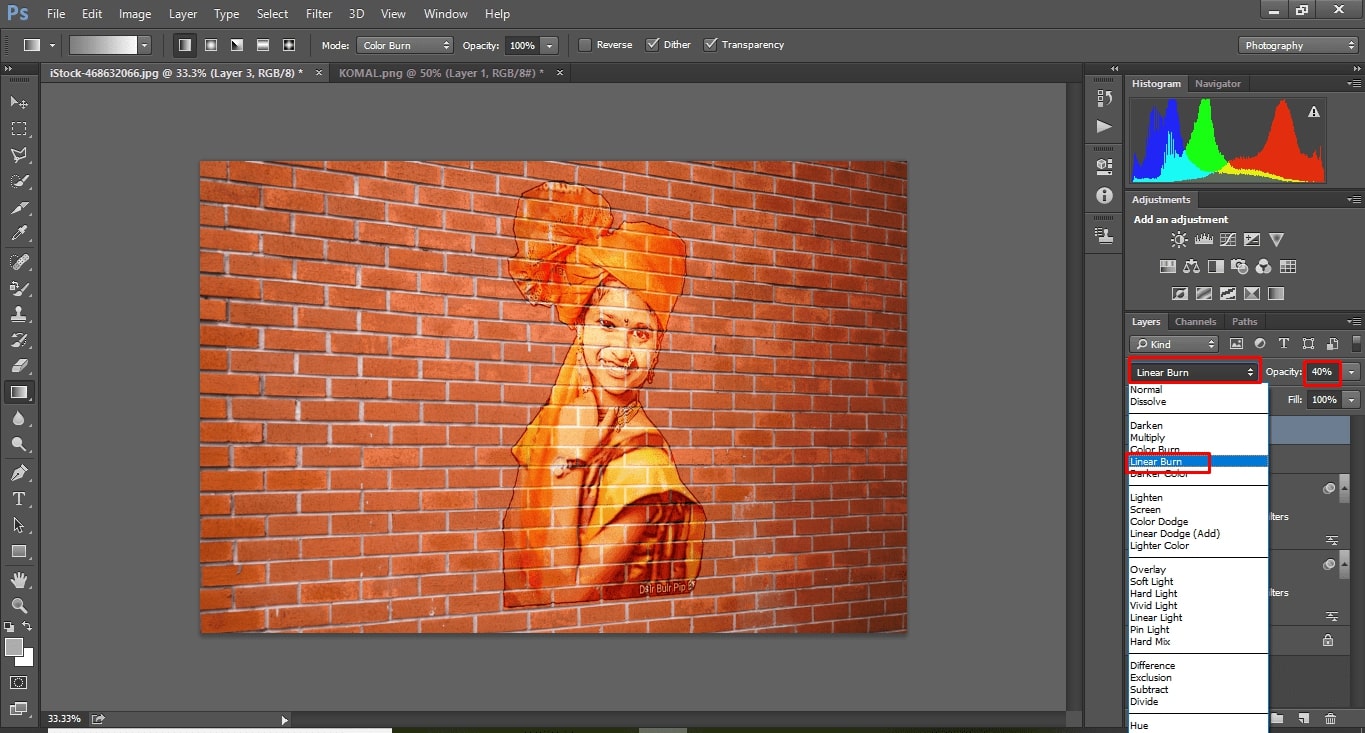This screenshot has height=733, width=1365.
Task: Toggle the Transparency checkbox
Action: point(711,45)
